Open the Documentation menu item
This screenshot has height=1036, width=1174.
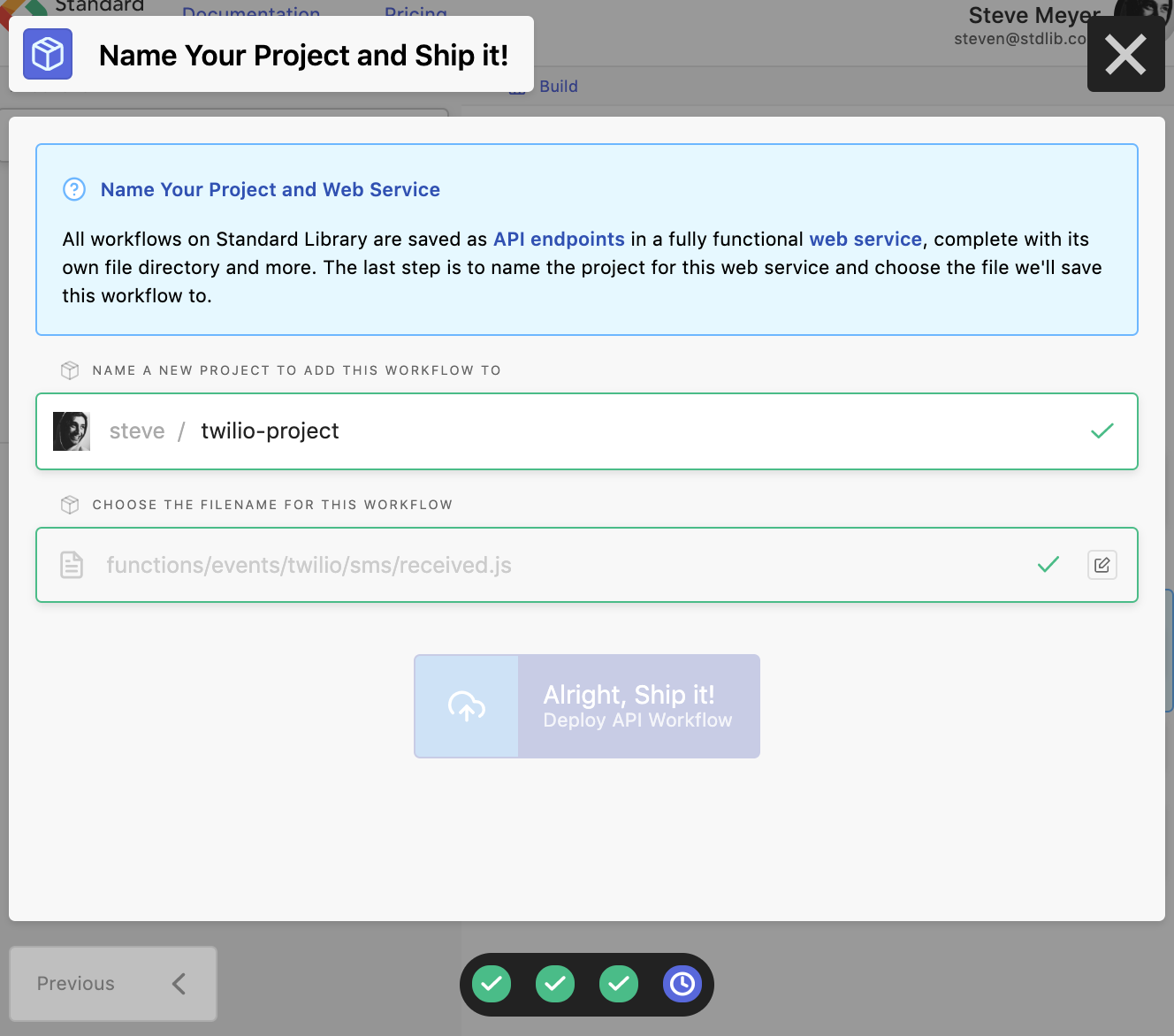point(251,13)
